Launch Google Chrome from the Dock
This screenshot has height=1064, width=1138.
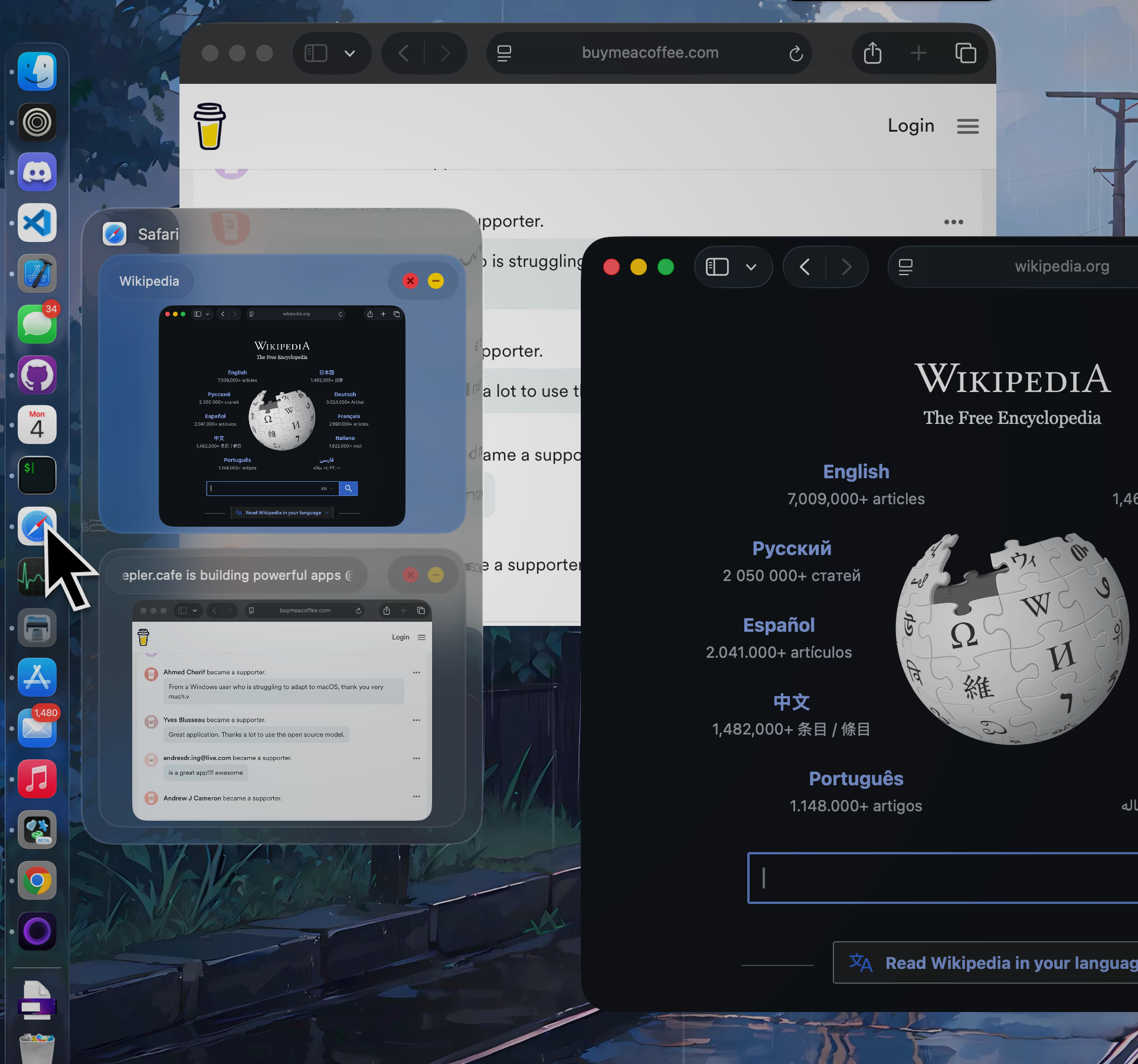coord(37,880)
